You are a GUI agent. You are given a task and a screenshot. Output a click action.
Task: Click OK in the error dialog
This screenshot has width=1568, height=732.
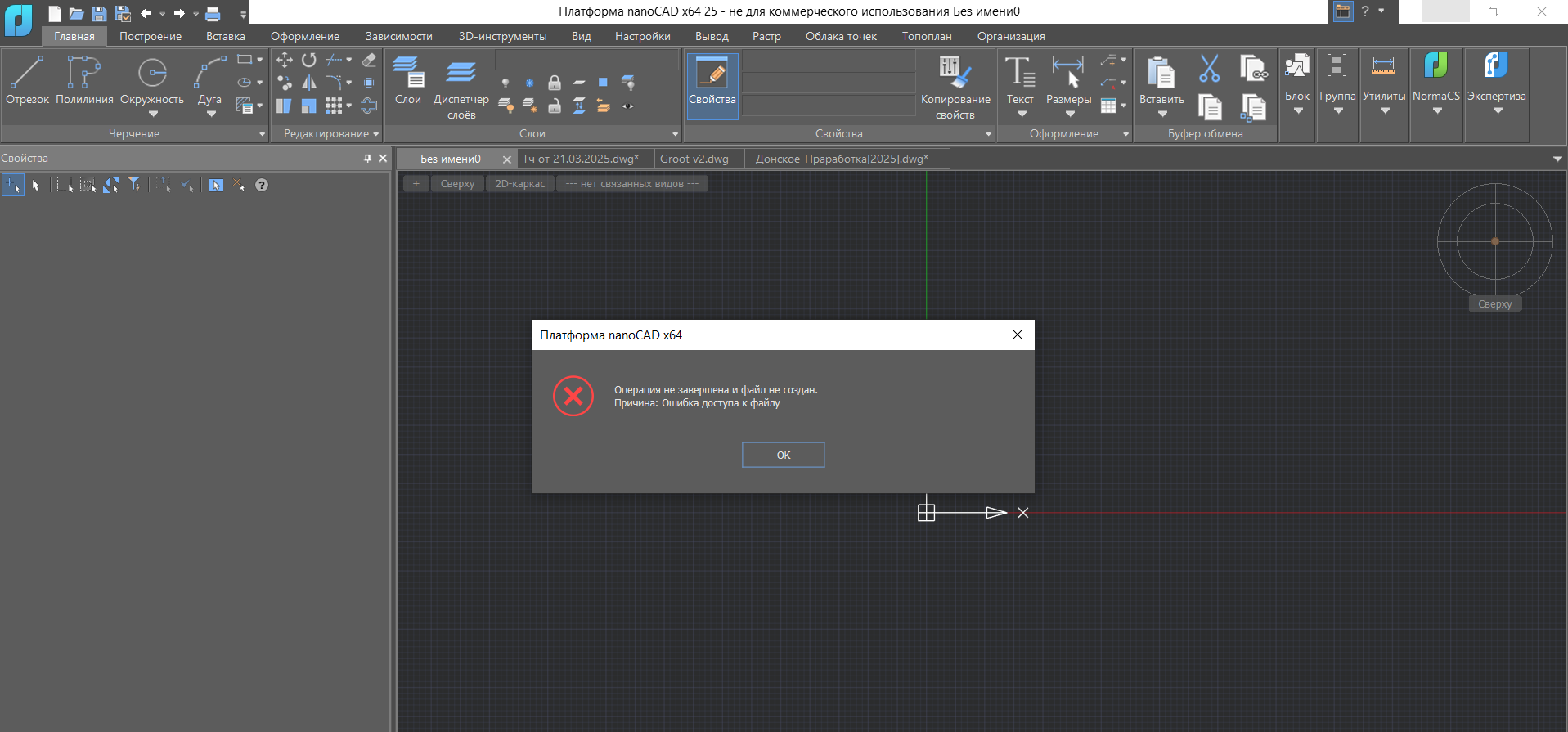pos(784,456)
